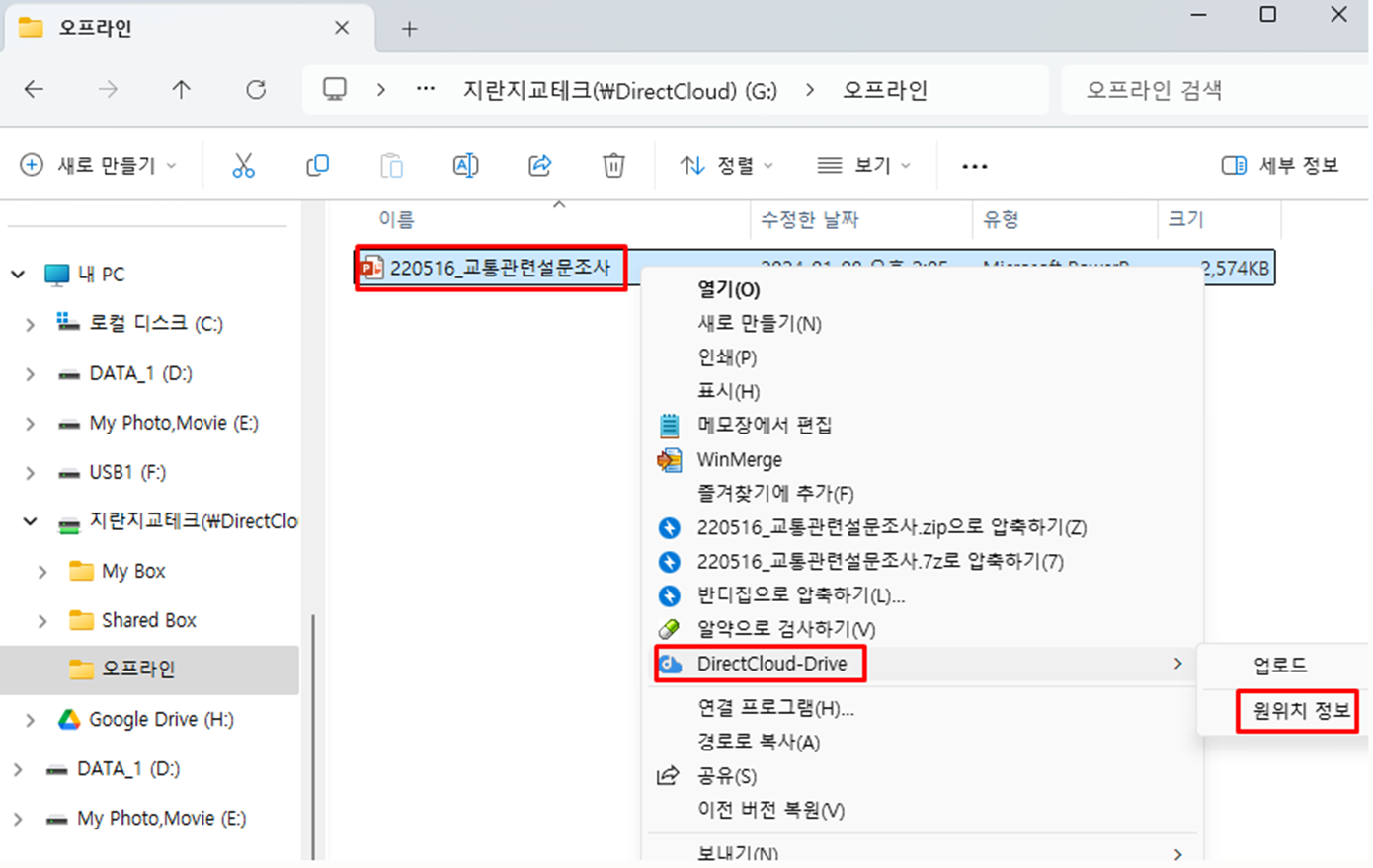Select 알약으로 검사하기 context menu entry

point(785,629)
